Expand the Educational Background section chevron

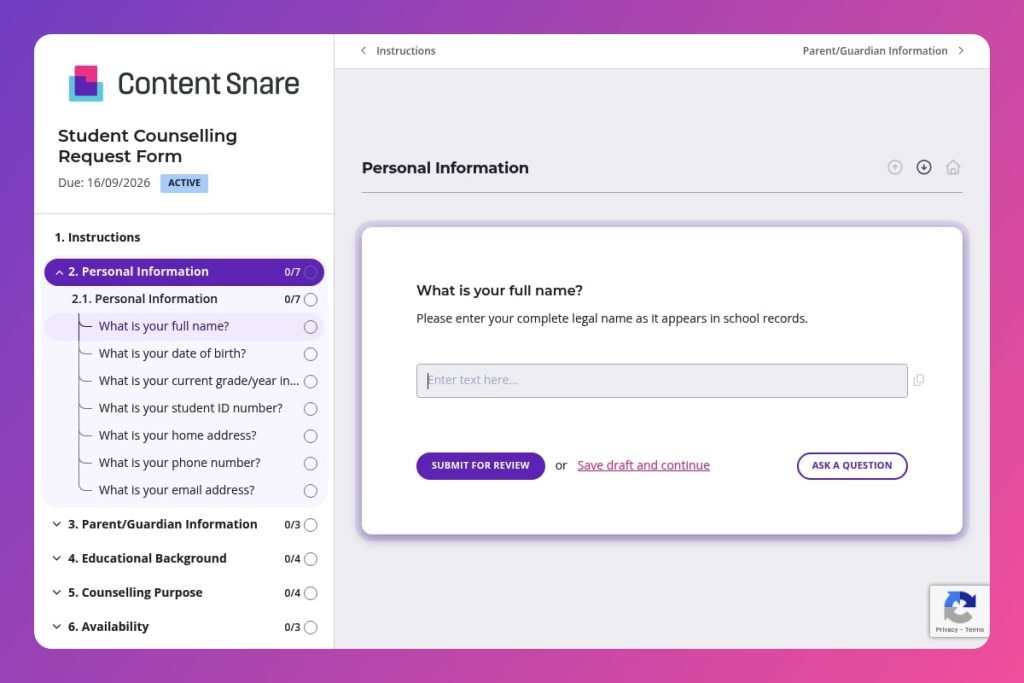57,558
